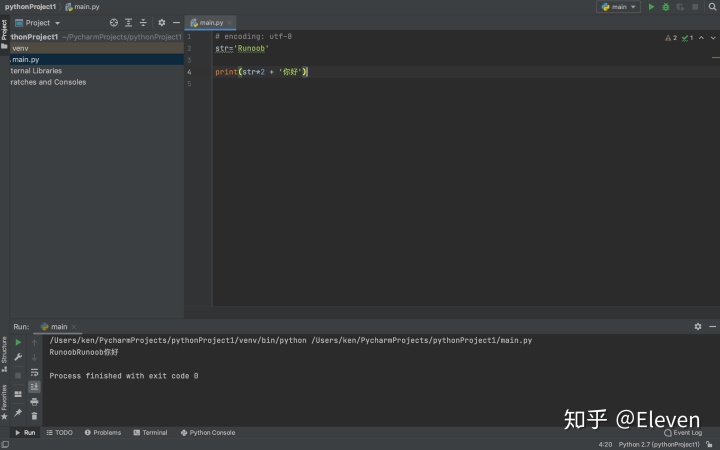This screenshot has width=720, height=450.
Task: Select main.py in the Project tree
Action: pyautogui.click(x=97, y=59)
